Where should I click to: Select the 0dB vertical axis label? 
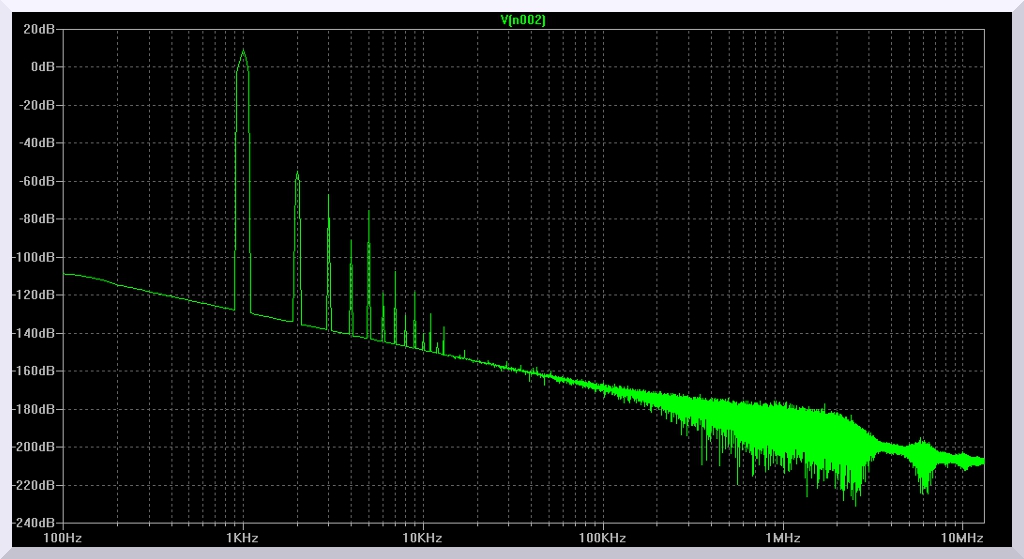(43, 67)
